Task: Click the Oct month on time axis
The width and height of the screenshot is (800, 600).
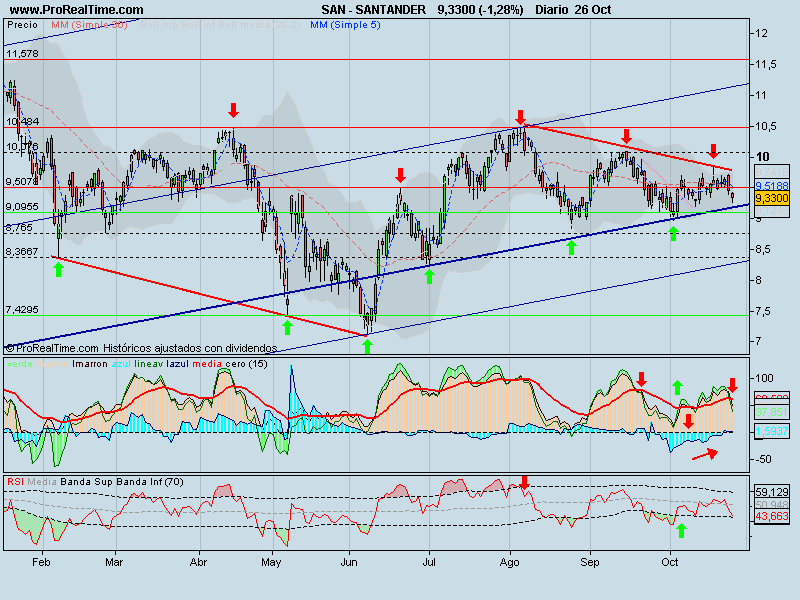Action: click(670, 562)
